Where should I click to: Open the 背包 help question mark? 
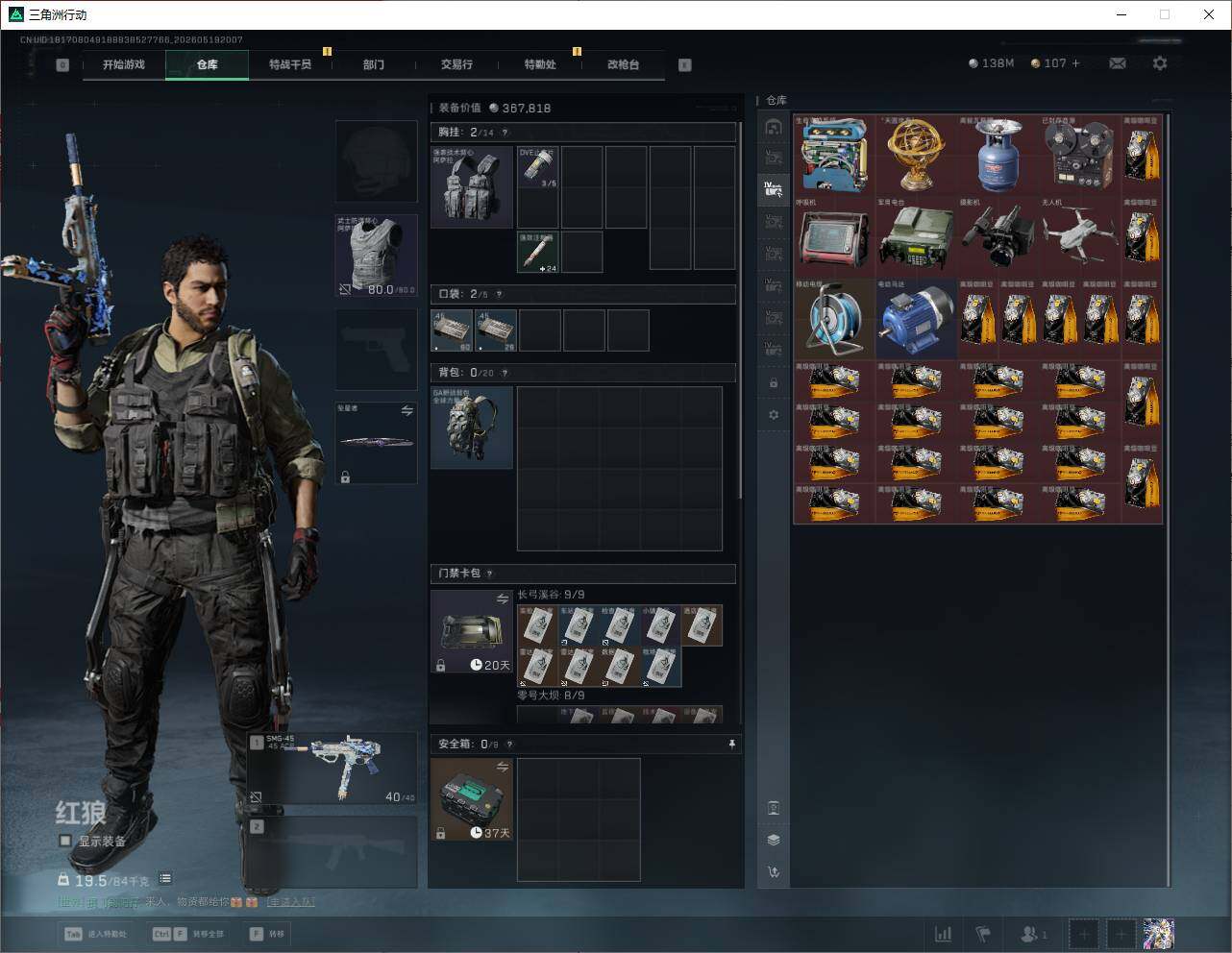505,373
